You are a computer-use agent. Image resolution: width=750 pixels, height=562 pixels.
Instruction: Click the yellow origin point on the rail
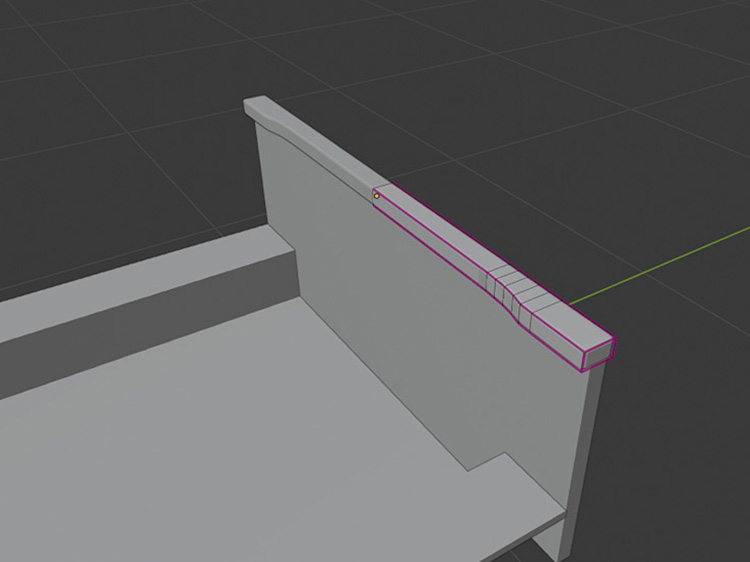[x=377, y=196]
